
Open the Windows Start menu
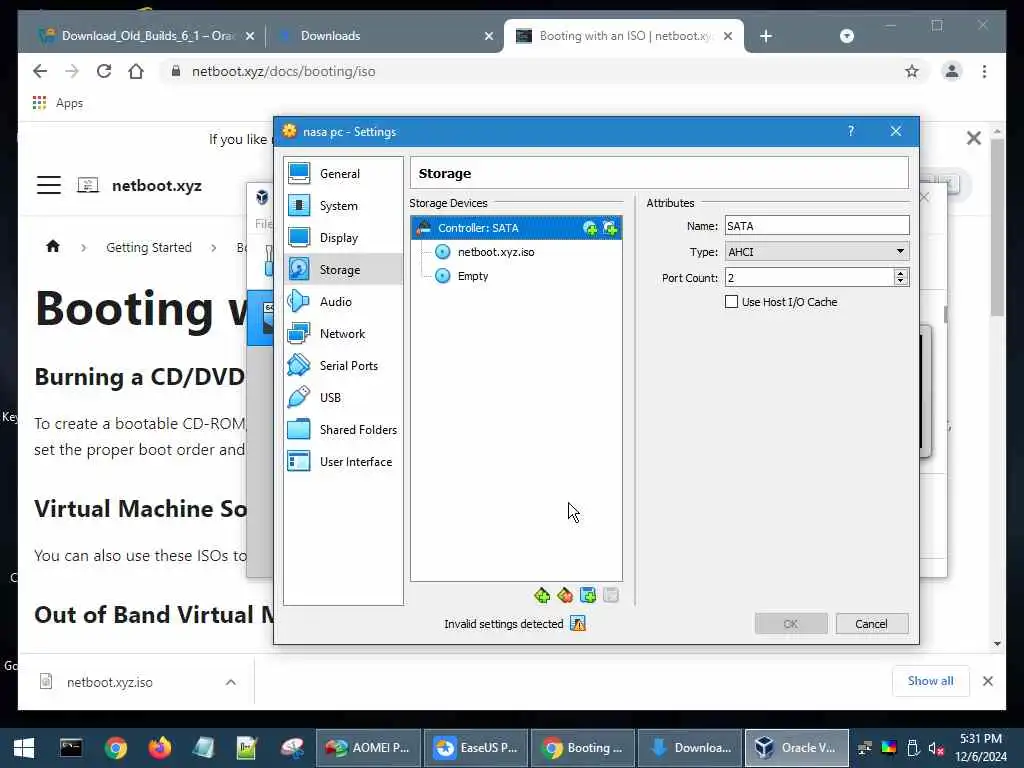24,748
